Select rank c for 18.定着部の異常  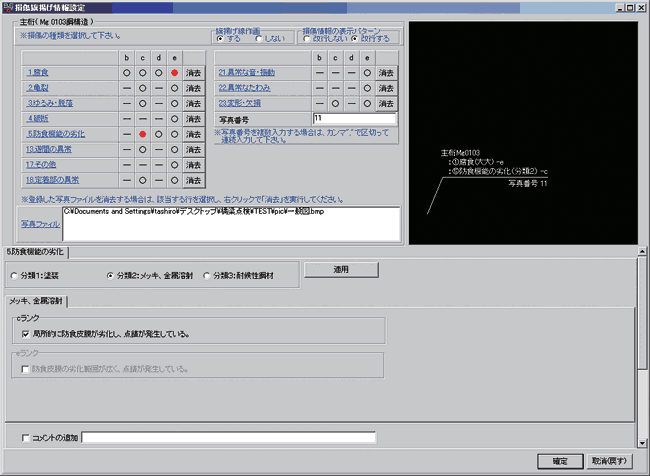tap(143, 180)
